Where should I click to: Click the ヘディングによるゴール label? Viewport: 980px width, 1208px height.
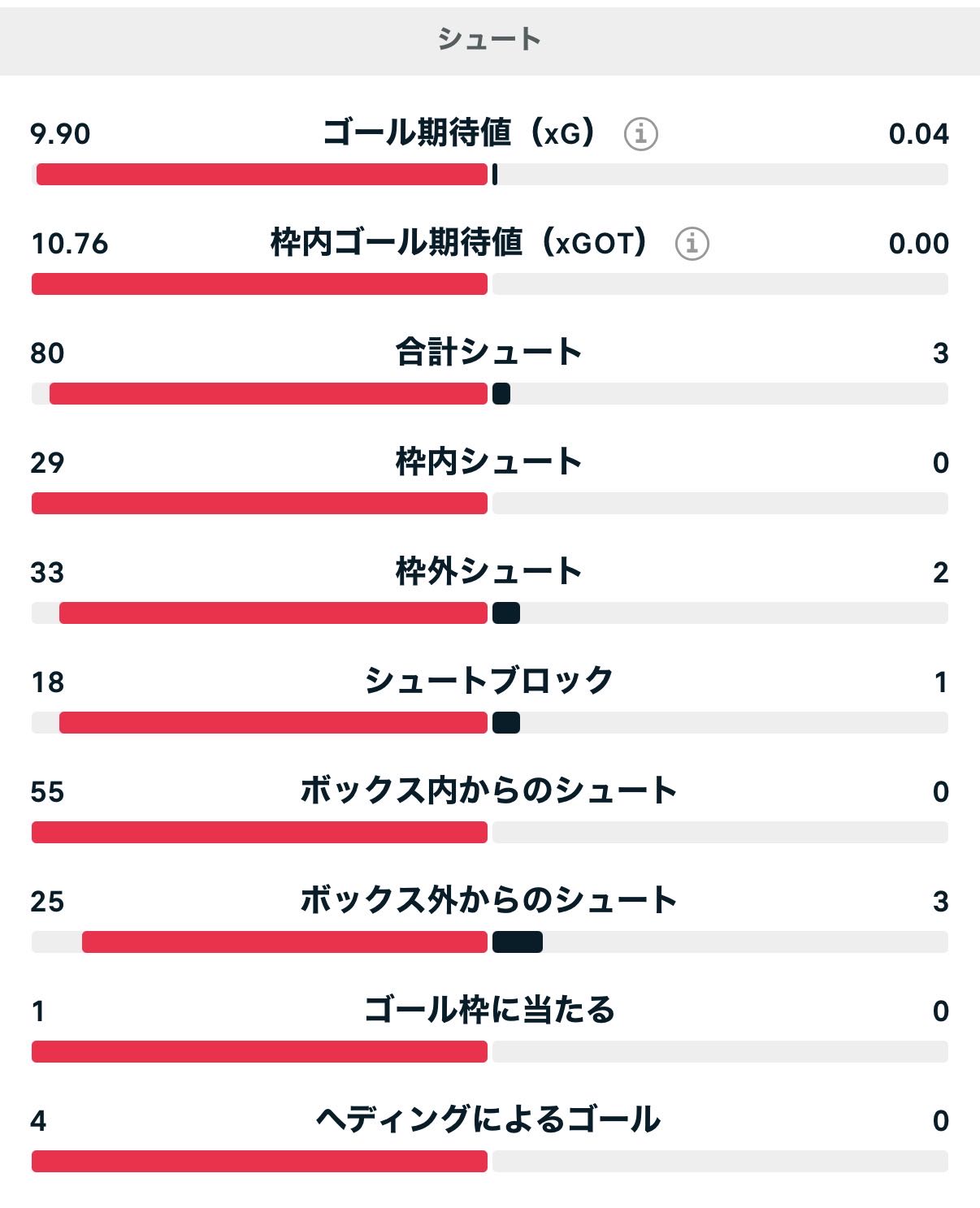click(489, 1119)
